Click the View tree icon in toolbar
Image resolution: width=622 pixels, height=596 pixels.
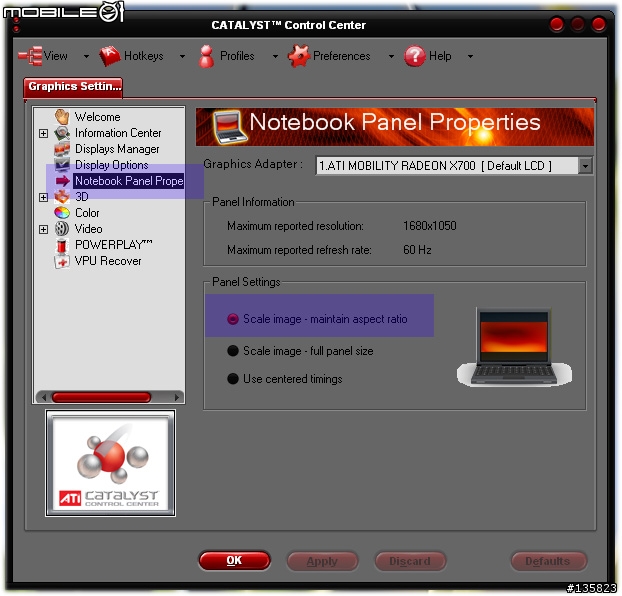tap(30, 56)
